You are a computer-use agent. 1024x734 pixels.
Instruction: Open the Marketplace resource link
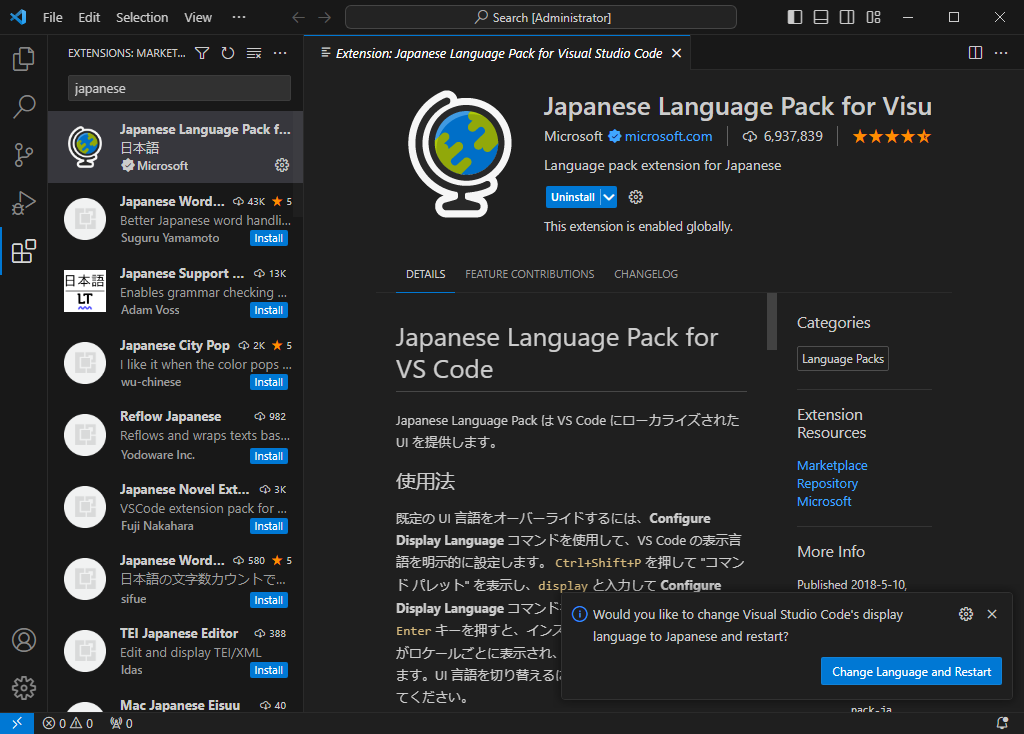(x=832, y=466)
